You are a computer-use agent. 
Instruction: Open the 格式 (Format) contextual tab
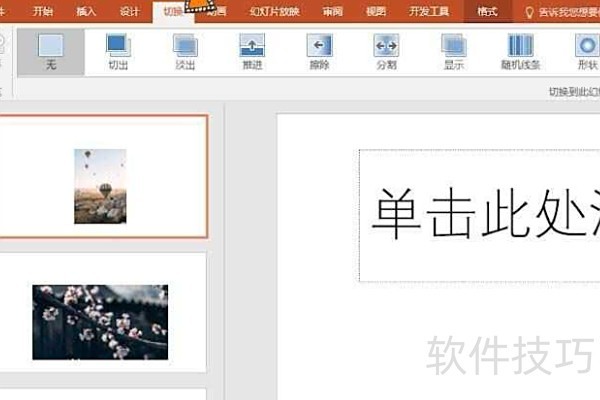pyautogui.click(x=488, y=11)
